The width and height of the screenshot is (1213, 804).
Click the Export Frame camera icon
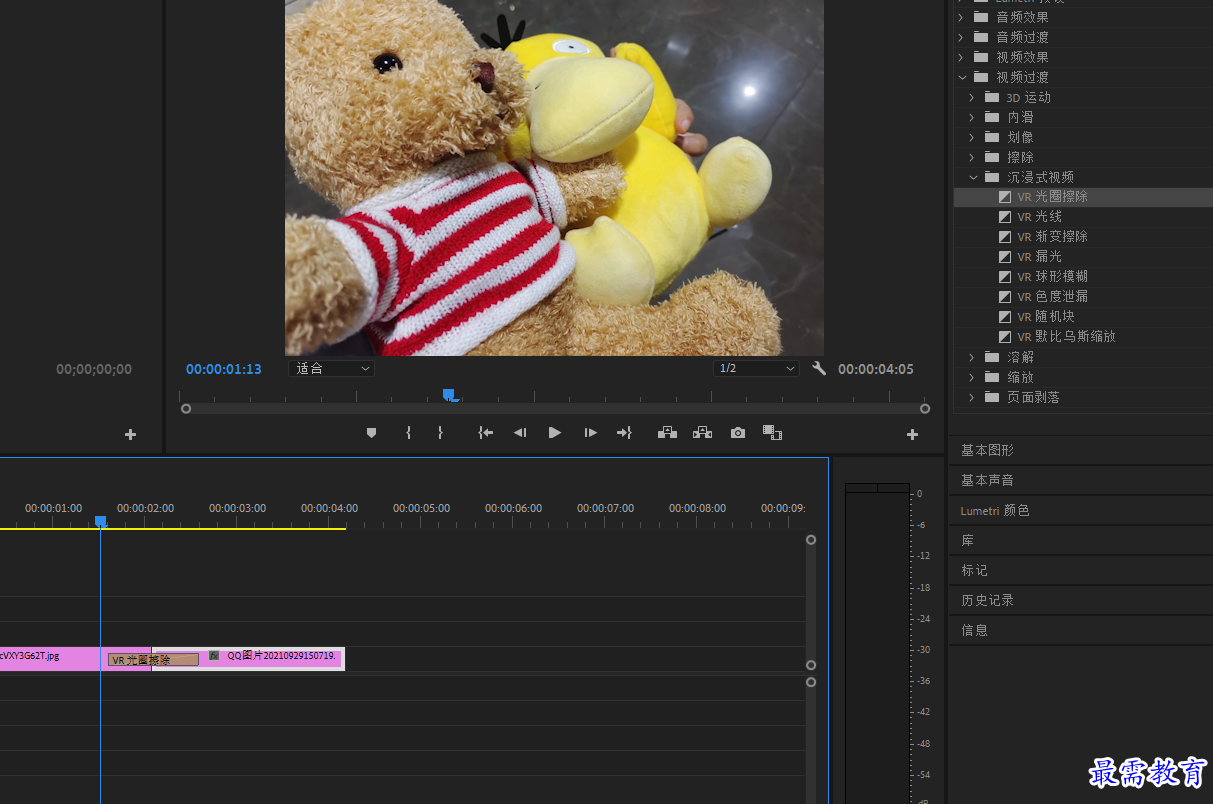(738, 433)
